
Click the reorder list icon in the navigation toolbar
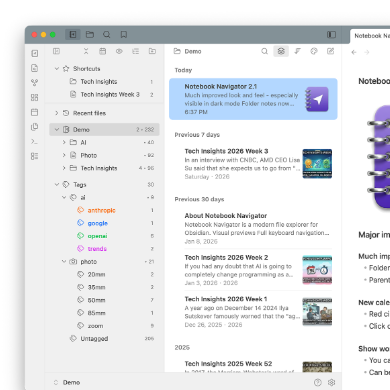pyautogui.click(x=136, y=51)
